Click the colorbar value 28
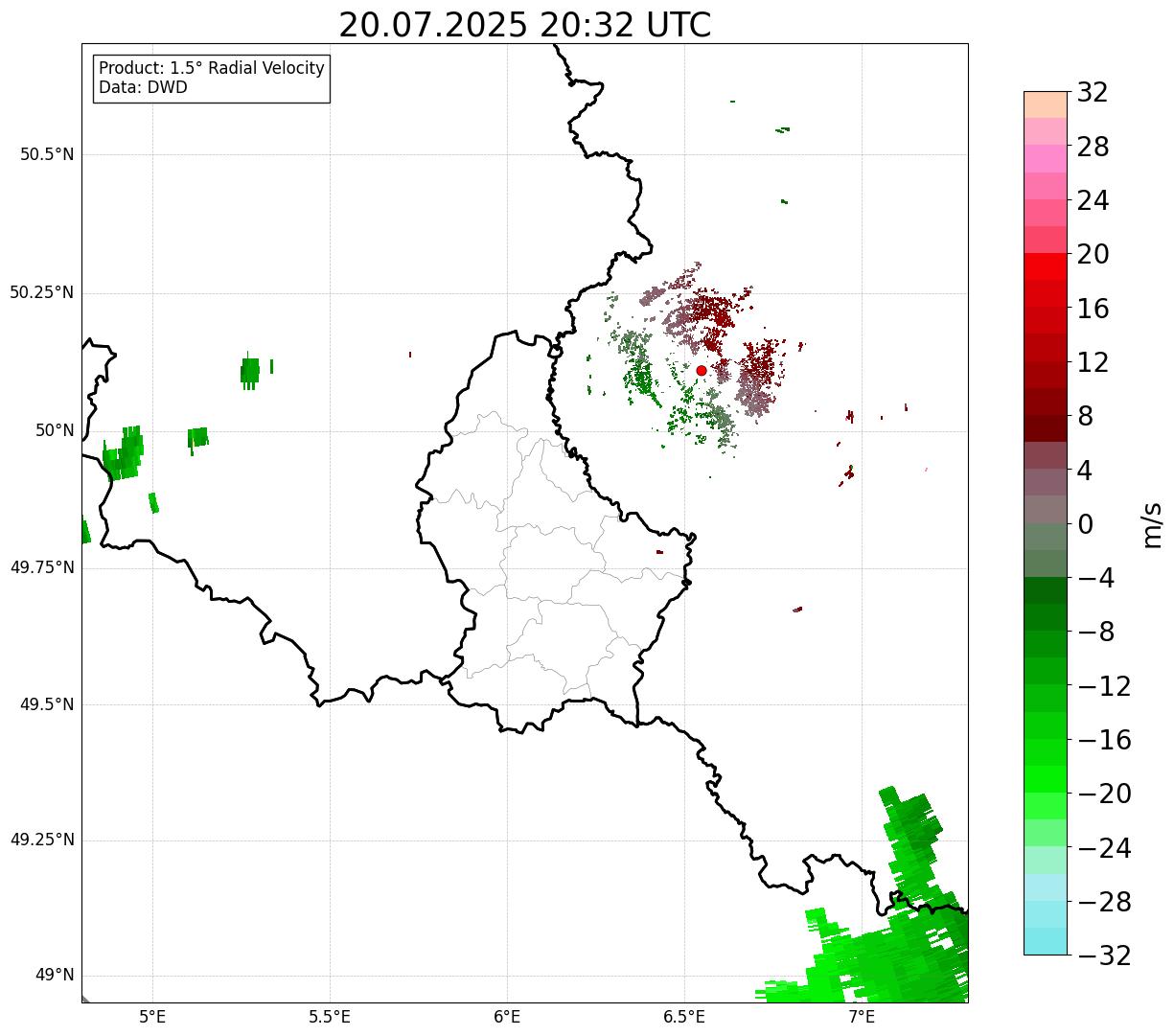This screenshot has height=1036, width=1174. click(x=1093, y=147)
